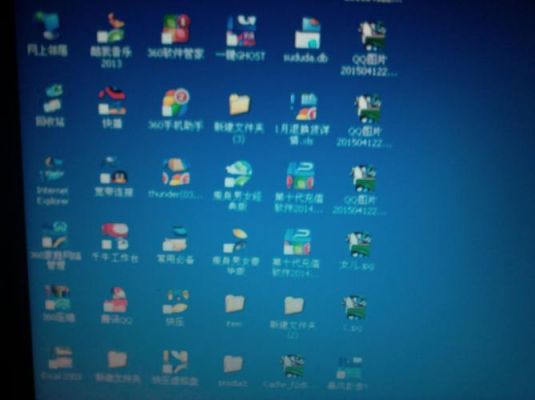Open the 新建文件夹 (2) folder
The image size is (535, 400).
[293, 317]
